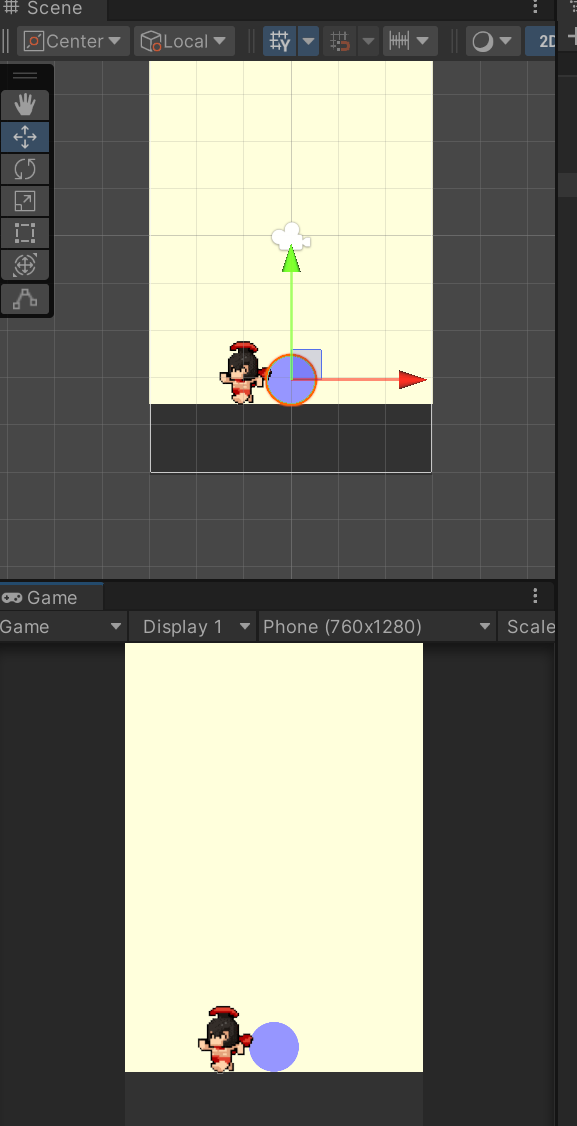This screenshot has height=1126, width=577.
Task: Open the Center pivot mode dropdown
Action: point(73,41)
